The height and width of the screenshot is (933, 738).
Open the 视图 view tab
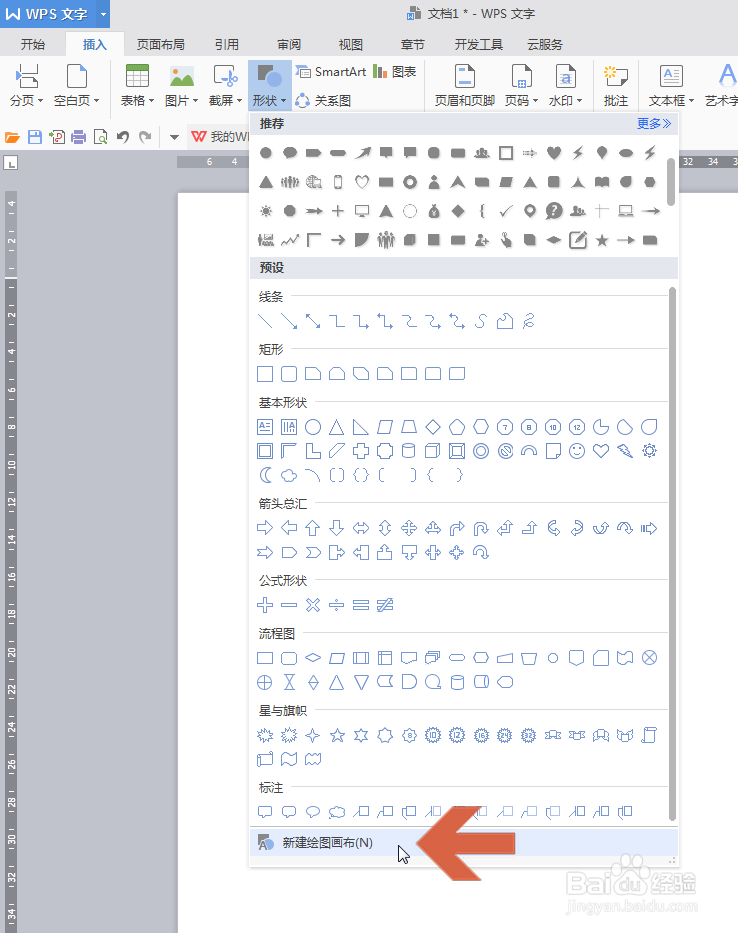click(351, 45)
